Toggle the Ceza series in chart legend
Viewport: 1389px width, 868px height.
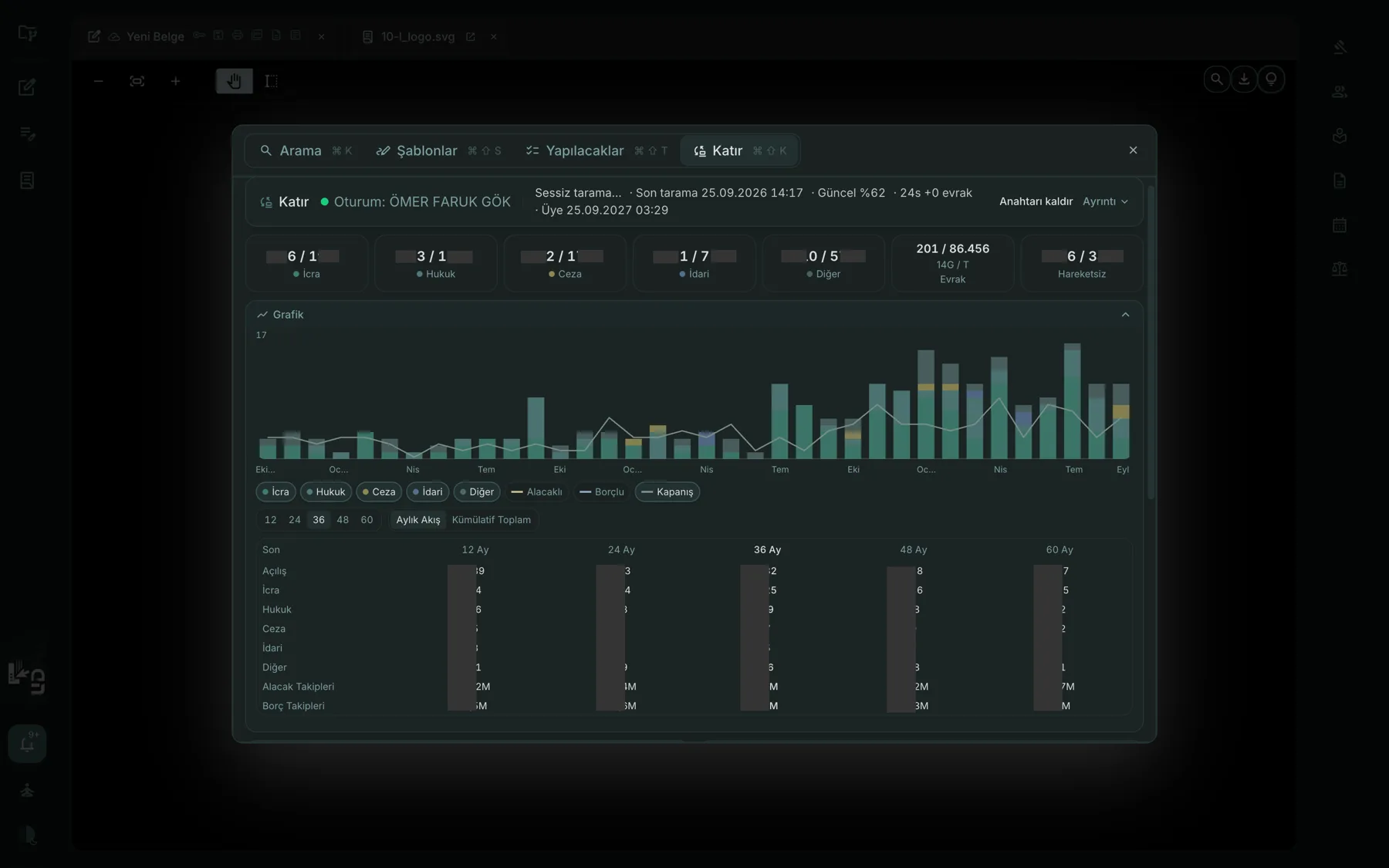point(379,491)
